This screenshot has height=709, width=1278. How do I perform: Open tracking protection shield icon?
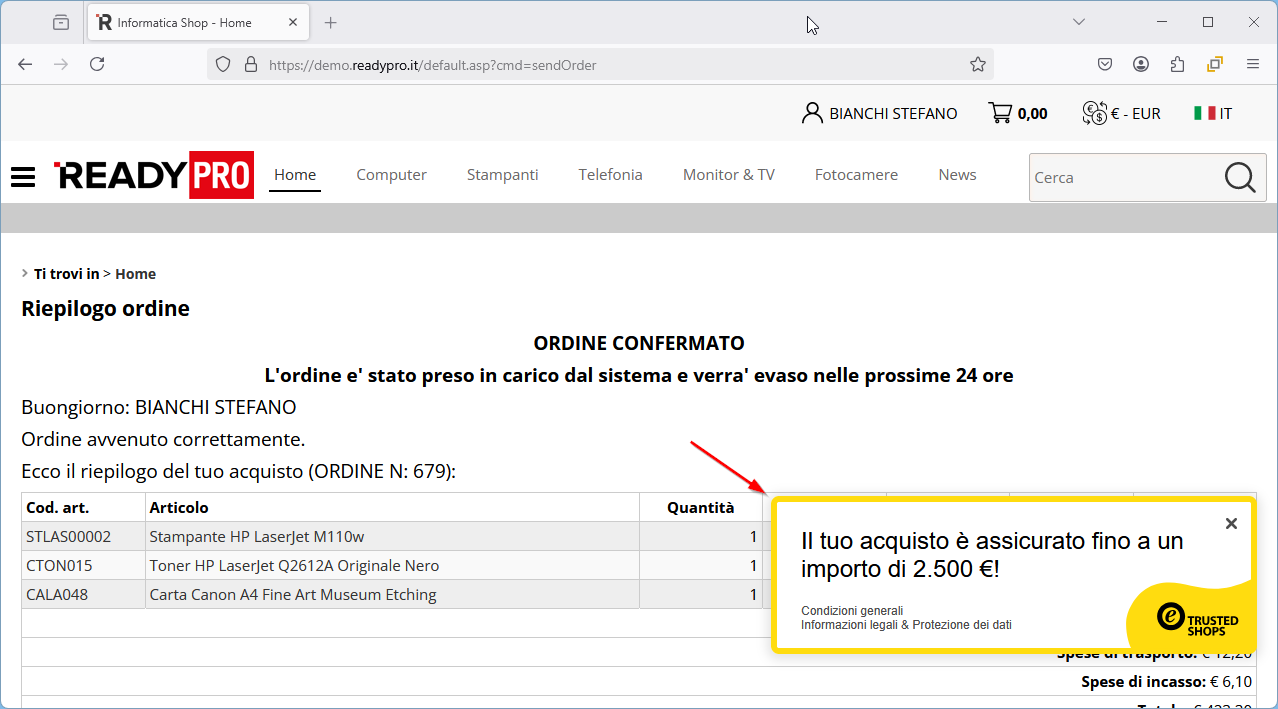coord(223,64)
